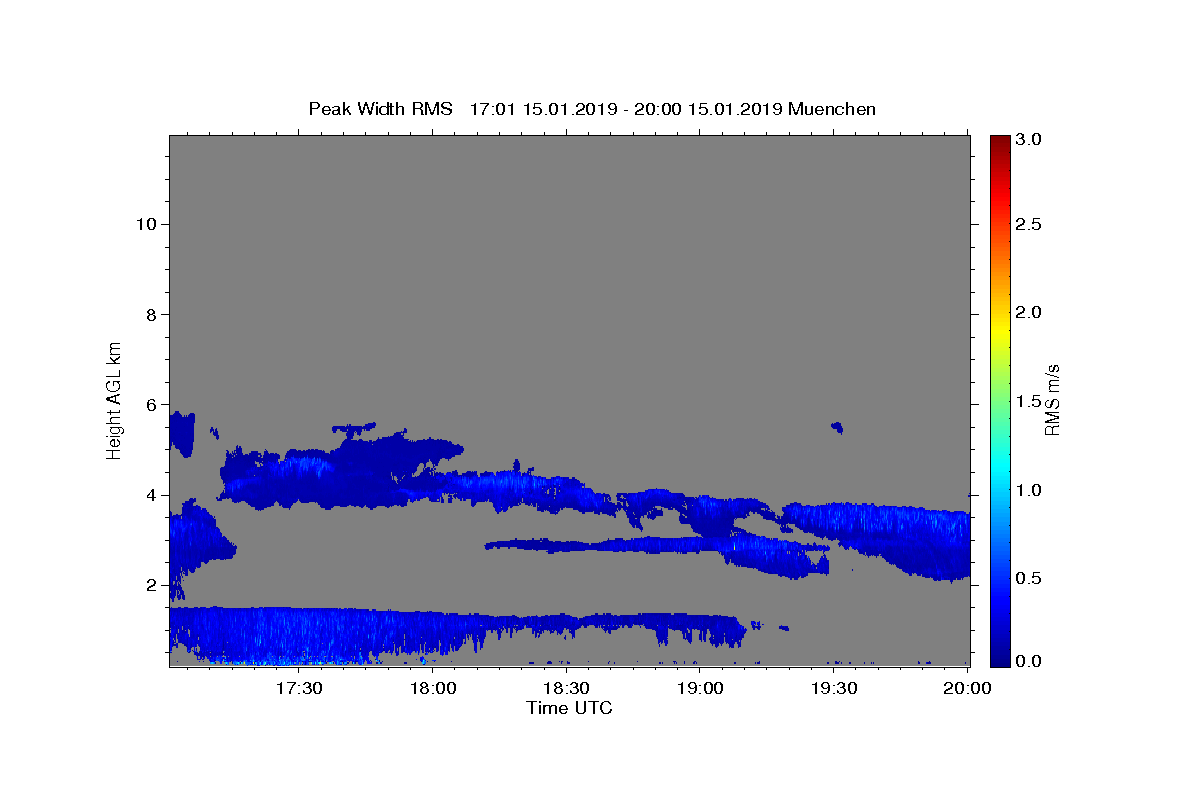This screenshot has height=800, width=1200.
Task: Click the 'Muenchen' station name in title
Action: click(x=832, y=109)
